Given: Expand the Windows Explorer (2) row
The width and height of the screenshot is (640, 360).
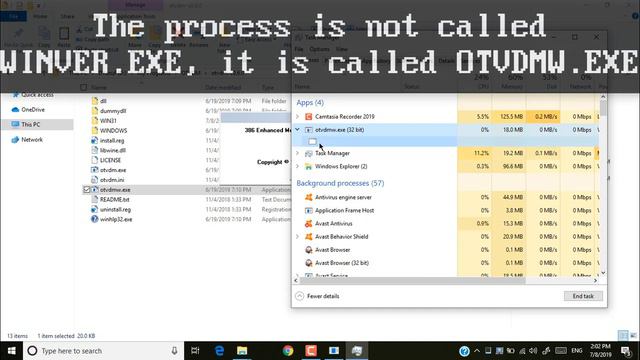Looking at the screenshot, I should (x=298, y=167).
